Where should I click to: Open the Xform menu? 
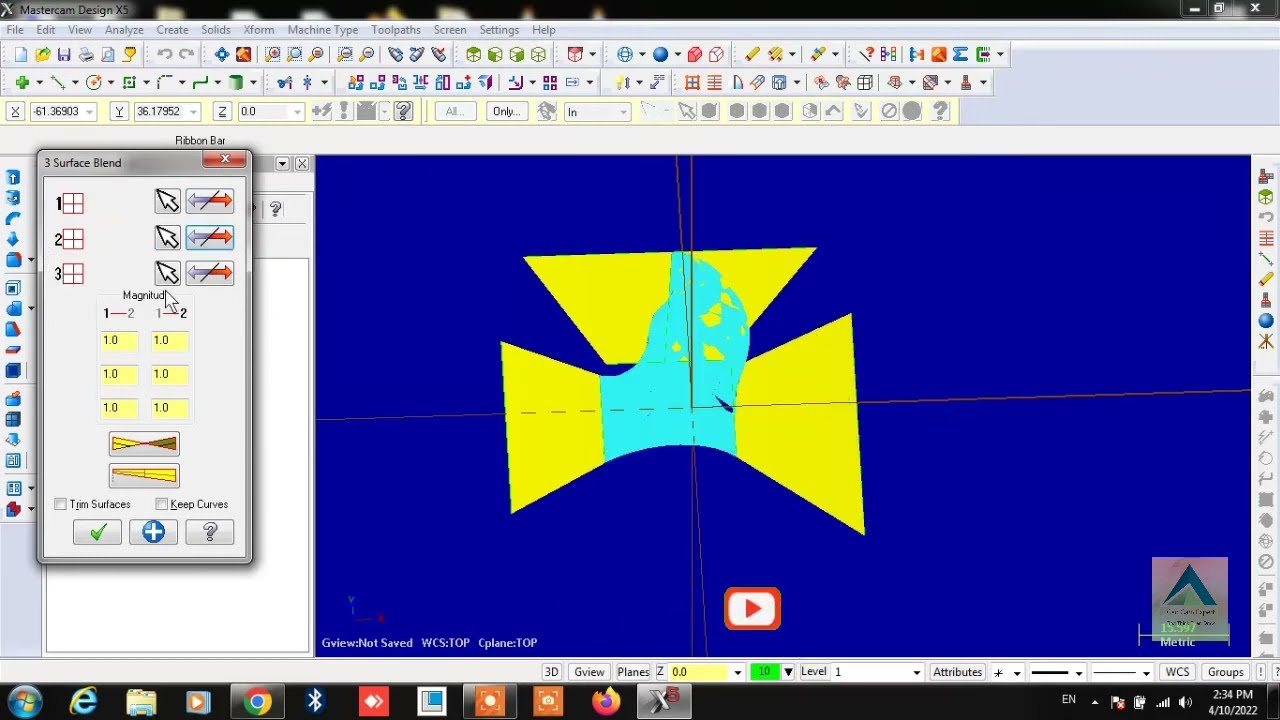click(x=259, y=30)
